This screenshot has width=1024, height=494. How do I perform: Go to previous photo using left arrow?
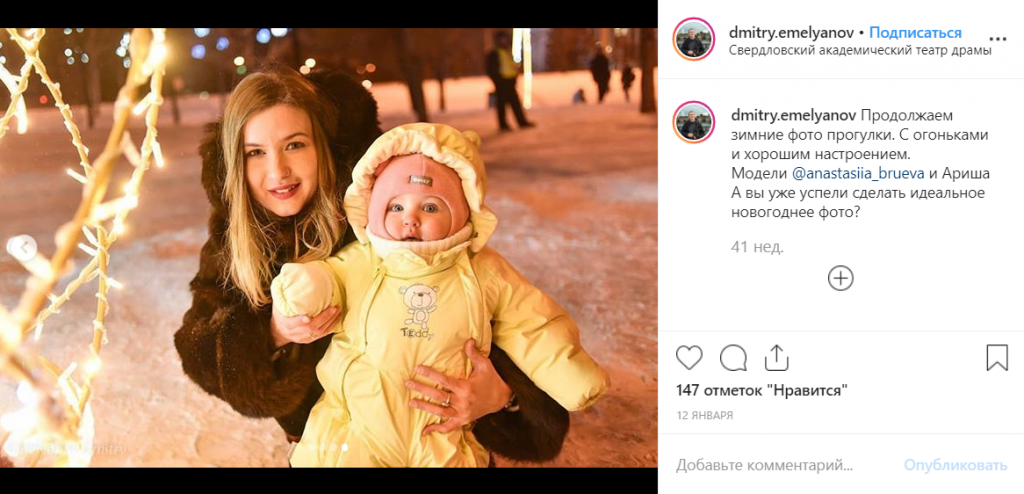pos(24,247)
